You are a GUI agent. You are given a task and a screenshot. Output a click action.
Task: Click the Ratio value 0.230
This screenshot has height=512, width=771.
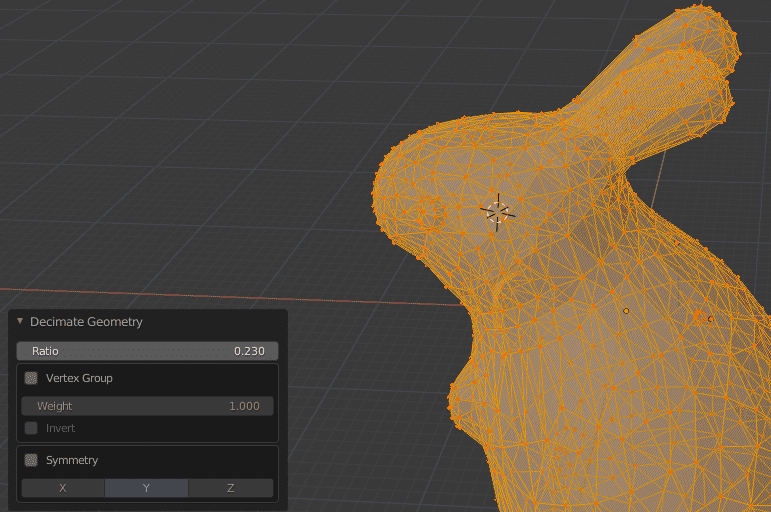pyautogui.click(x=249, y=351)
